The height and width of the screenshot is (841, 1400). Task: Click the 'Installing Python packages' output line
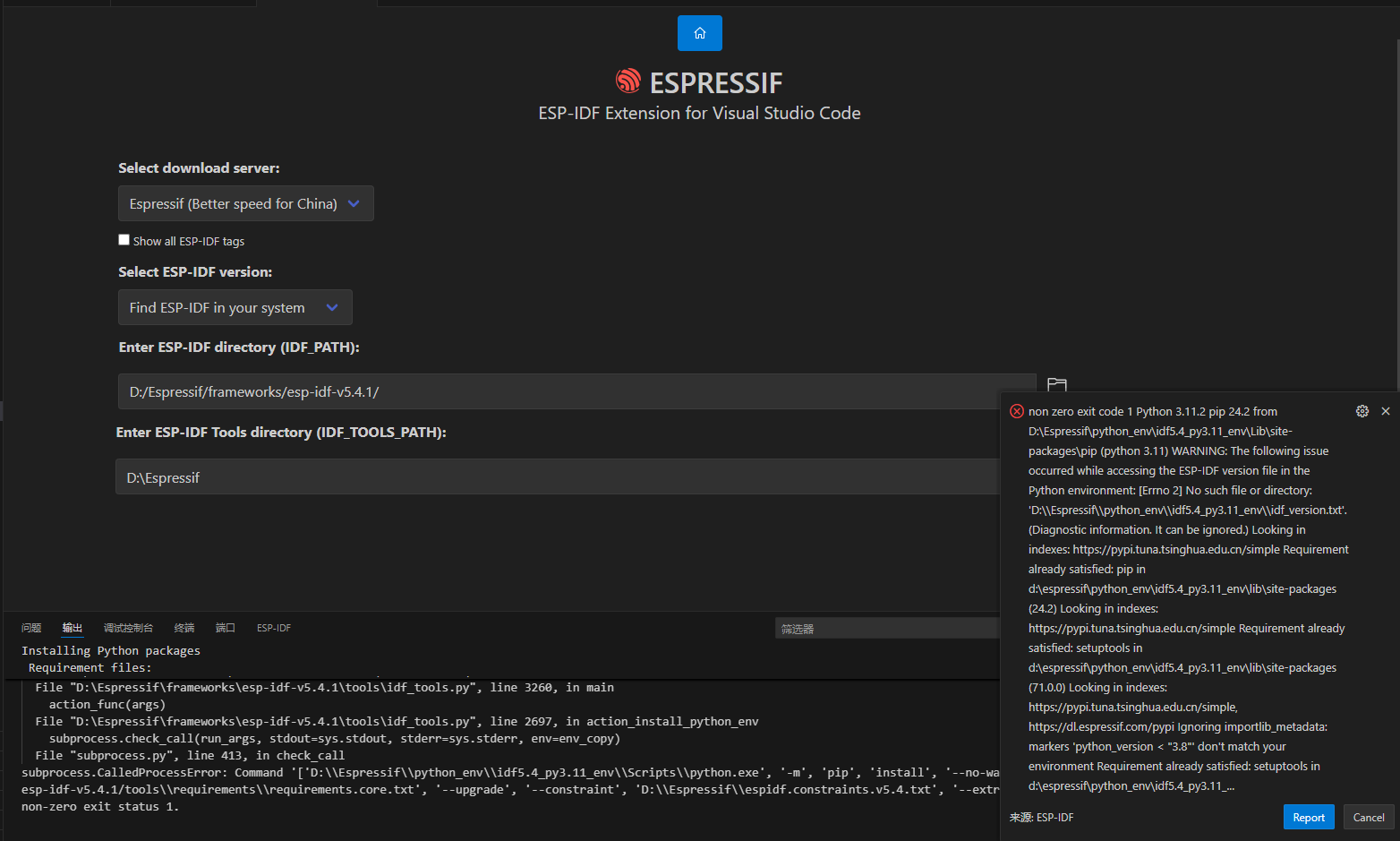[x=111, y=650]
